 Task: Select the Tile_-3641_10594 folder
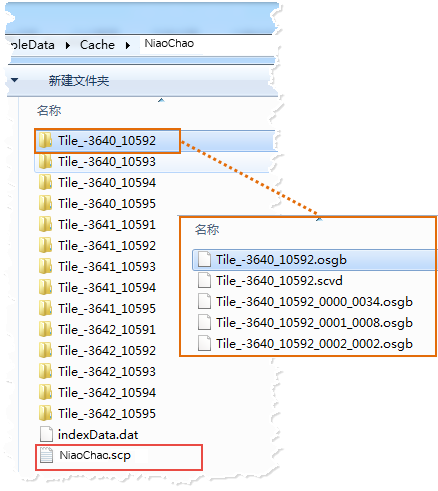pyautogui.click(x=97, y=287)
